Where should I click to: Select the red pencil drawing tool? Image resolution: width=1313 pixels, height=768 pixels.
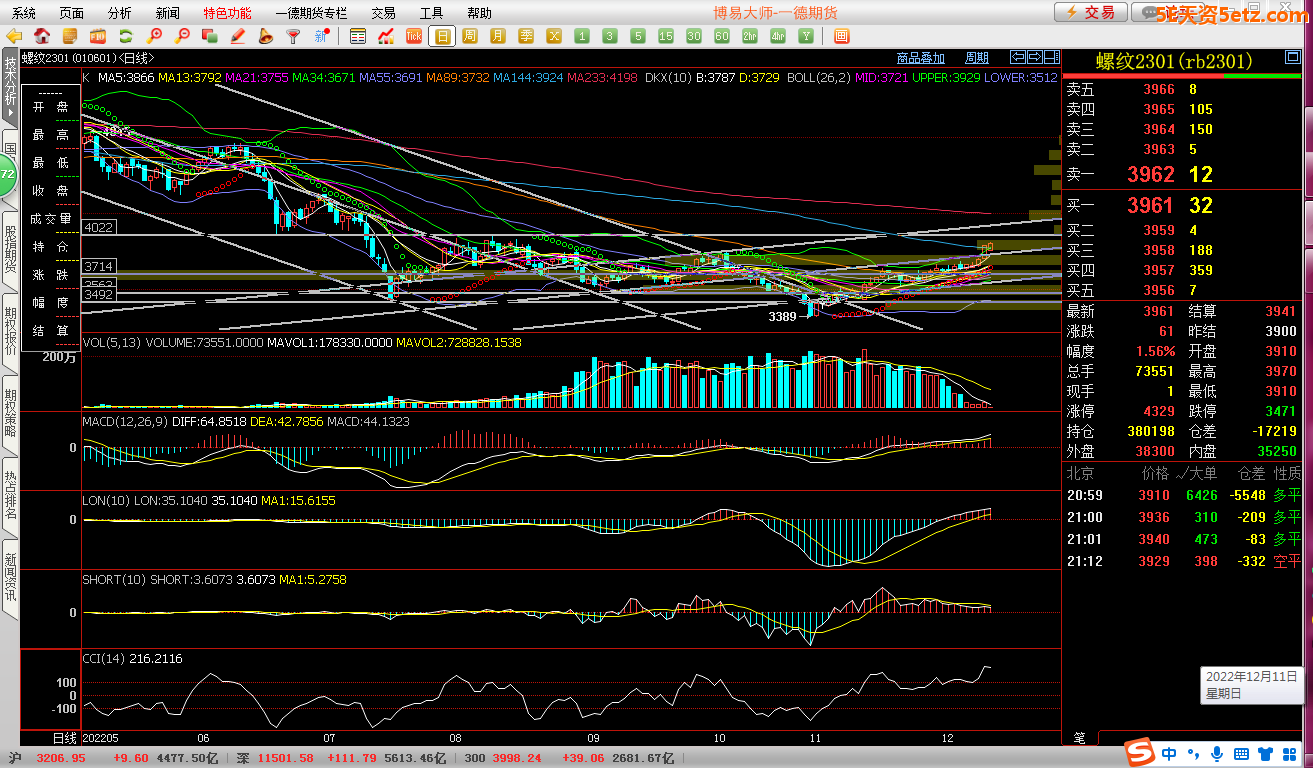[238, 36]
